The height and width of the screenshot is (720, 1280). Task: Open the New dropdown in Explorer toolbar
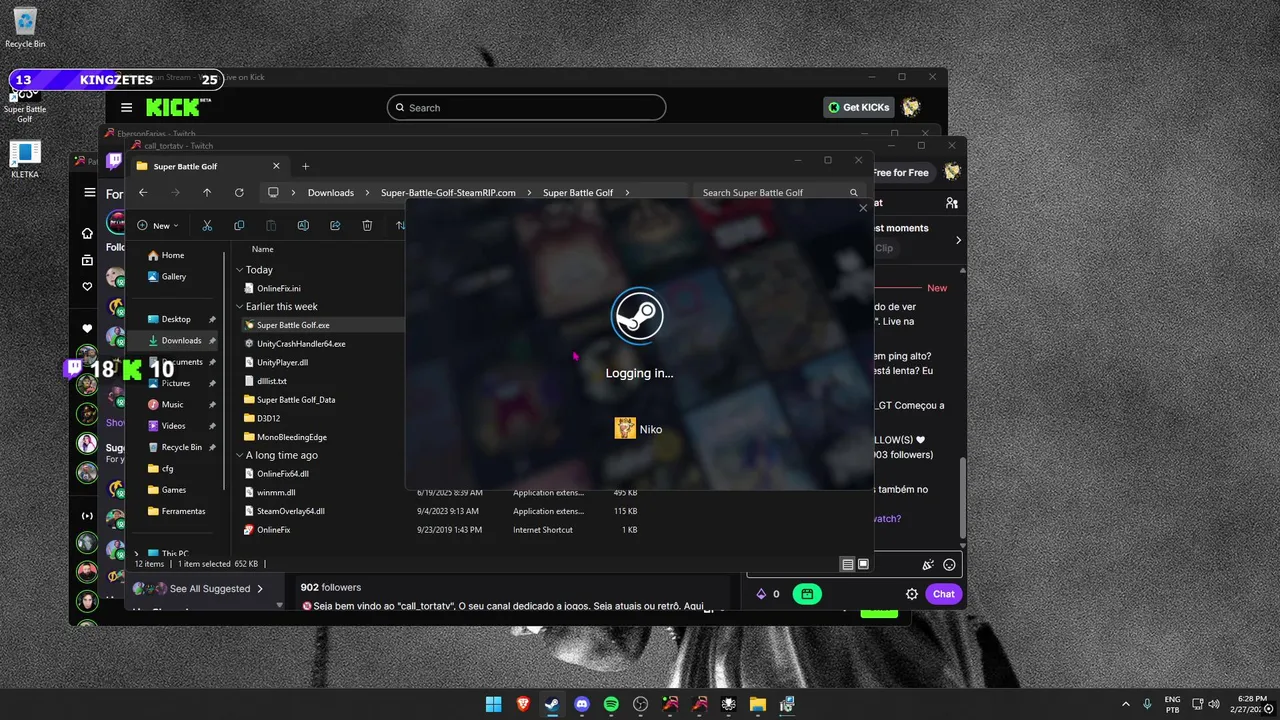[157, 226]
